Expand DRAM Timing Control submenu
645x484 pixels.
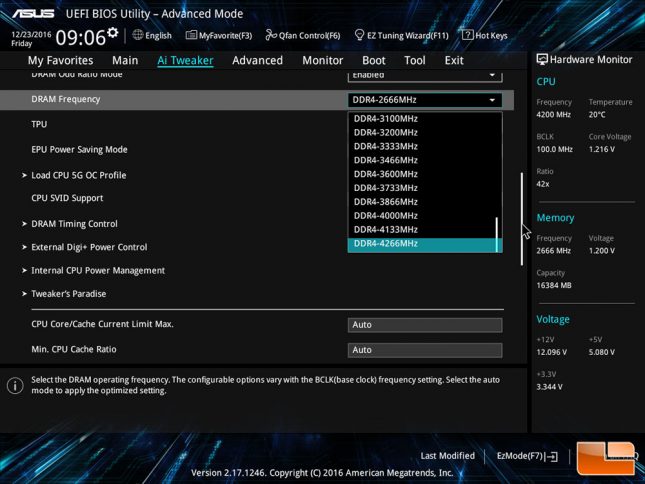coord(74,224)
